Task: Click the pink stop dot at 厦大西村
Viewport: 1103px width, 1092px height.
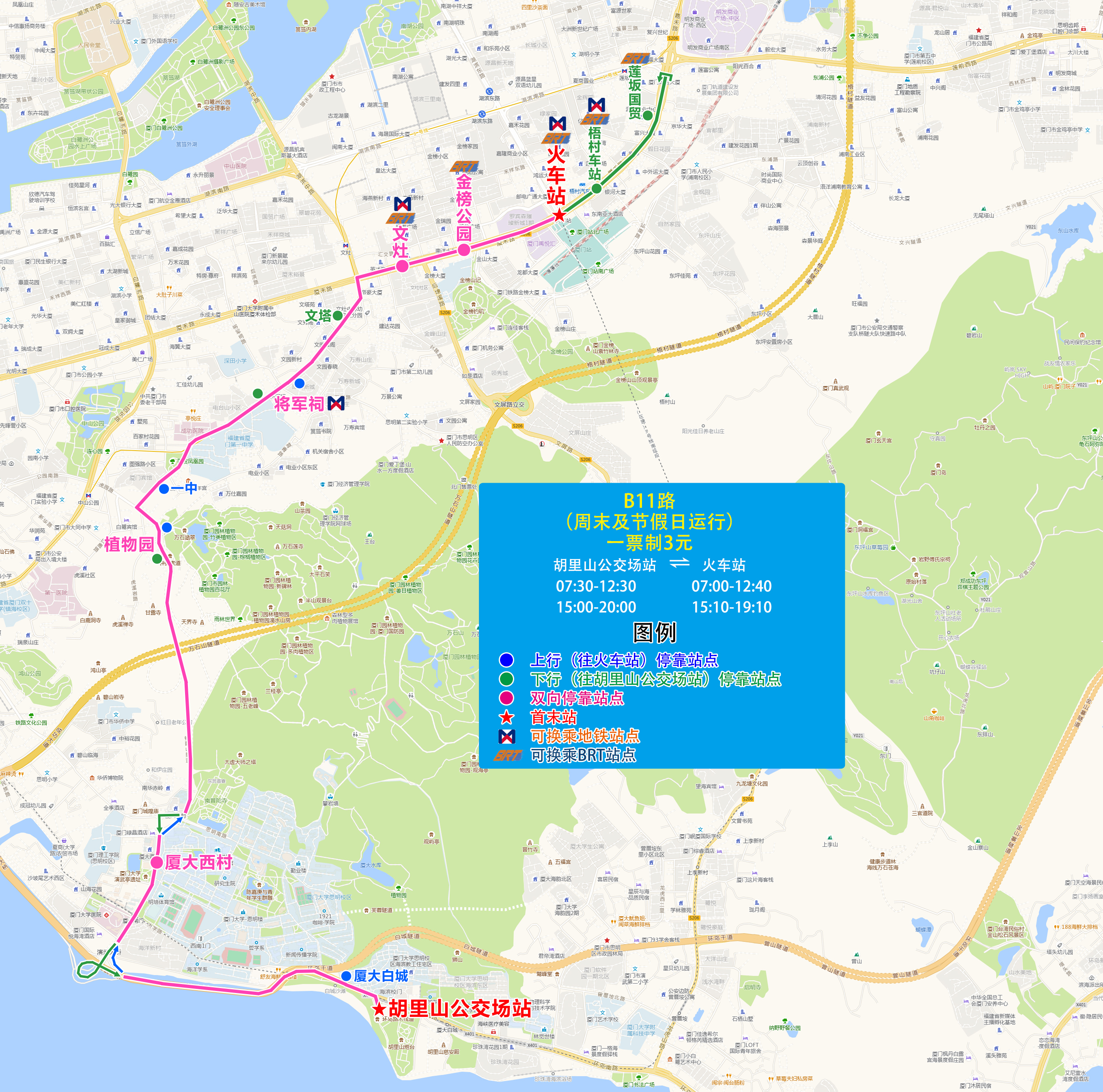Action: click(x=156, y=862)
